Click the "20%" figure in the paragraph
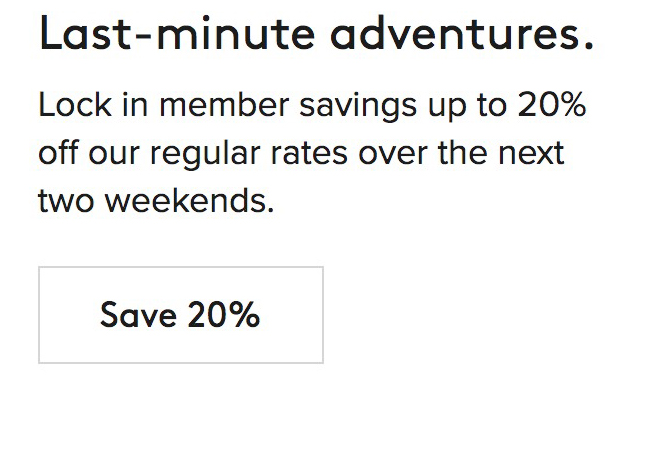The width and height of the screenshot is (660, 460). 551,105
